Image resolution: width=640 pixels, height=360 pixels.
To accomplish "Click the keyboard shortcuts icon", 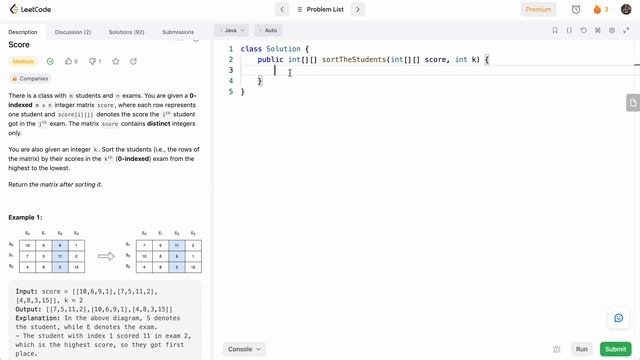I will [598, 30].
